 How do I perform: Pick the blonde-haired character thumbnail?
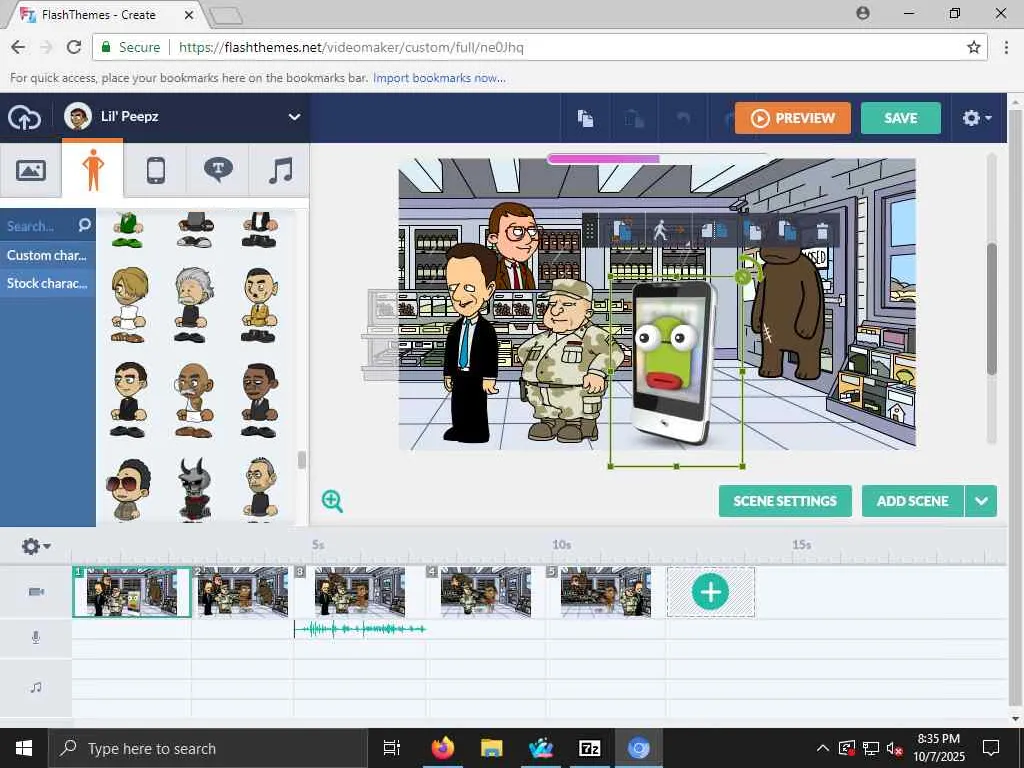pos(129,304)
